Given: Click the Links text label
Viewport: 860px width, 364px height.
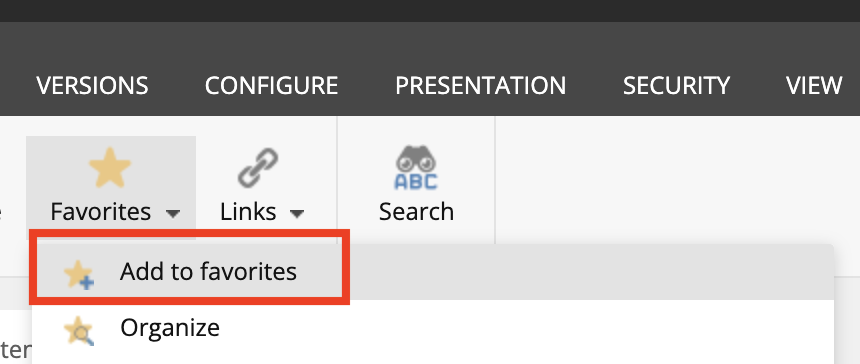Looking at the screenshot, I should tap(248, 212).
